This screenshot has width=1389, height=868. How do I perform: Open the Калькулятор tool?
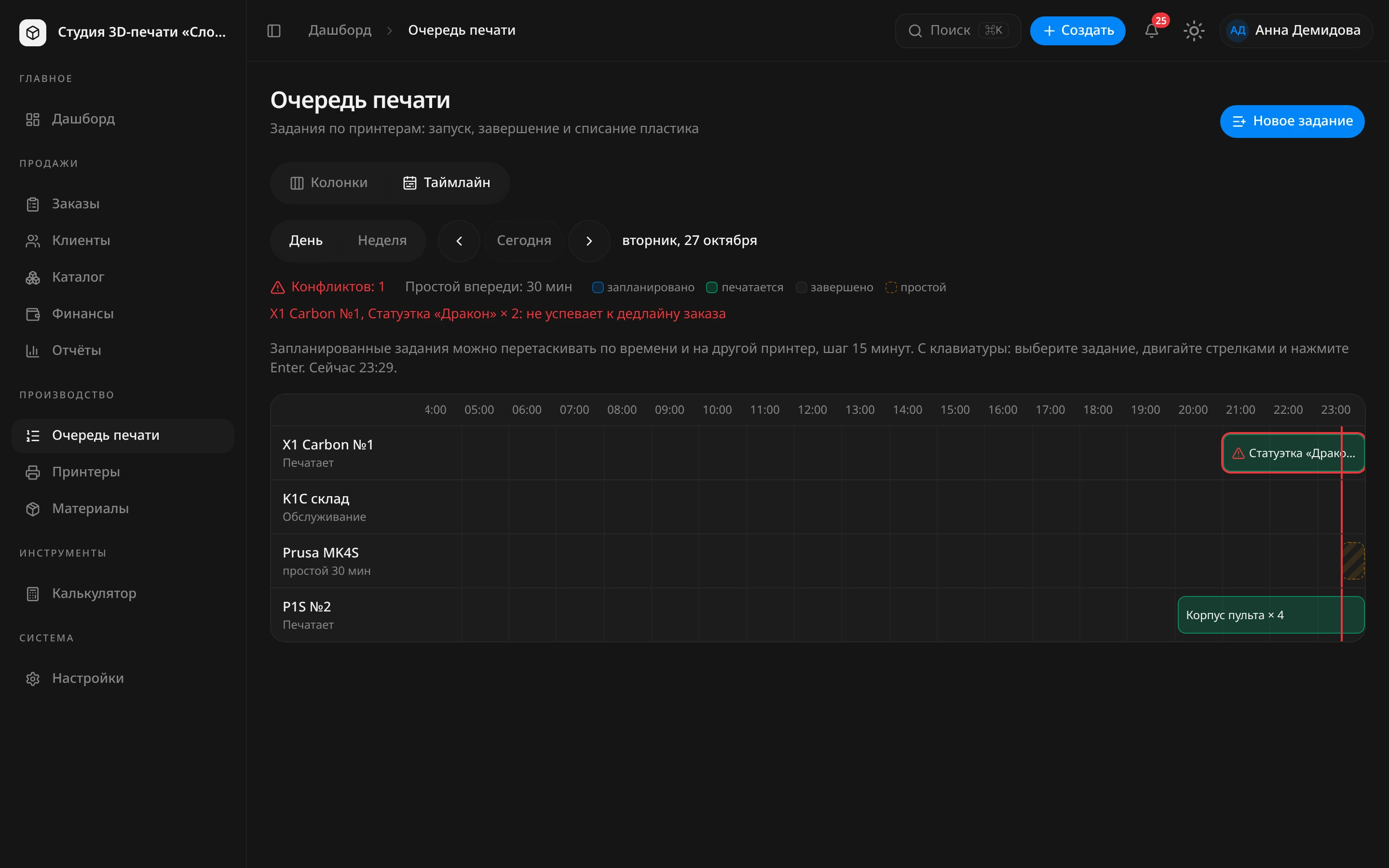[x=123, y=594]
